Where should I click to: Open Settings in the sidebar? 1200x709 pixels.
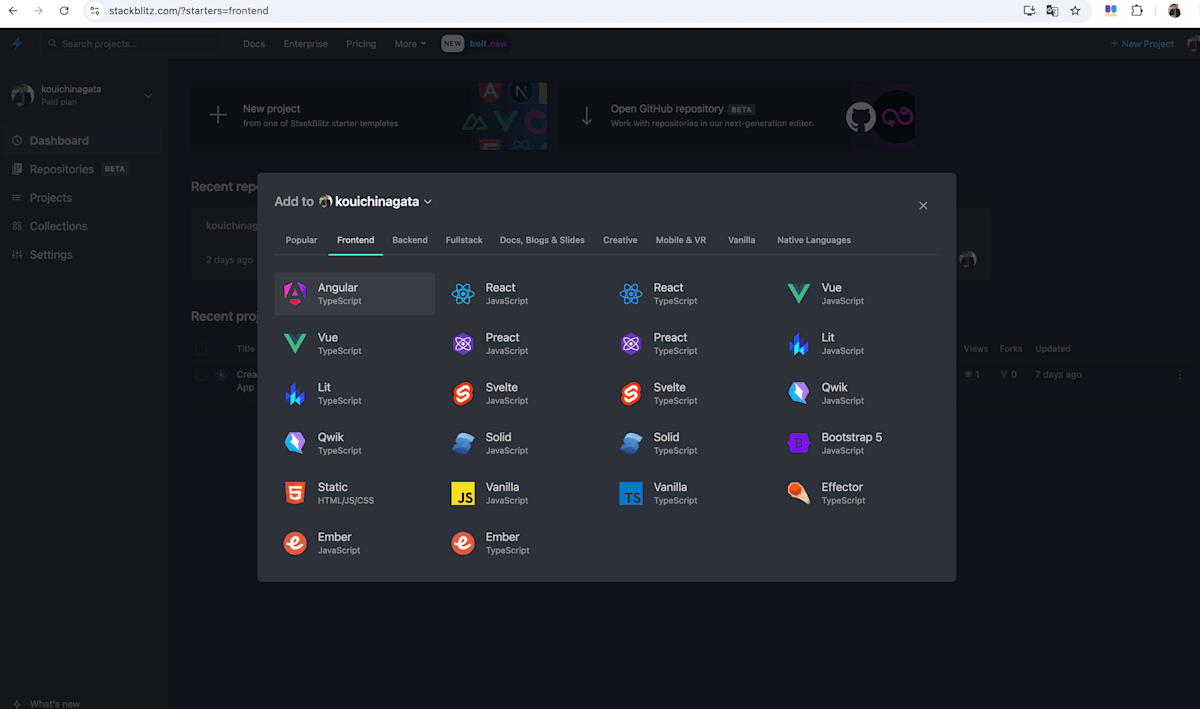click(x=81, y=255)
